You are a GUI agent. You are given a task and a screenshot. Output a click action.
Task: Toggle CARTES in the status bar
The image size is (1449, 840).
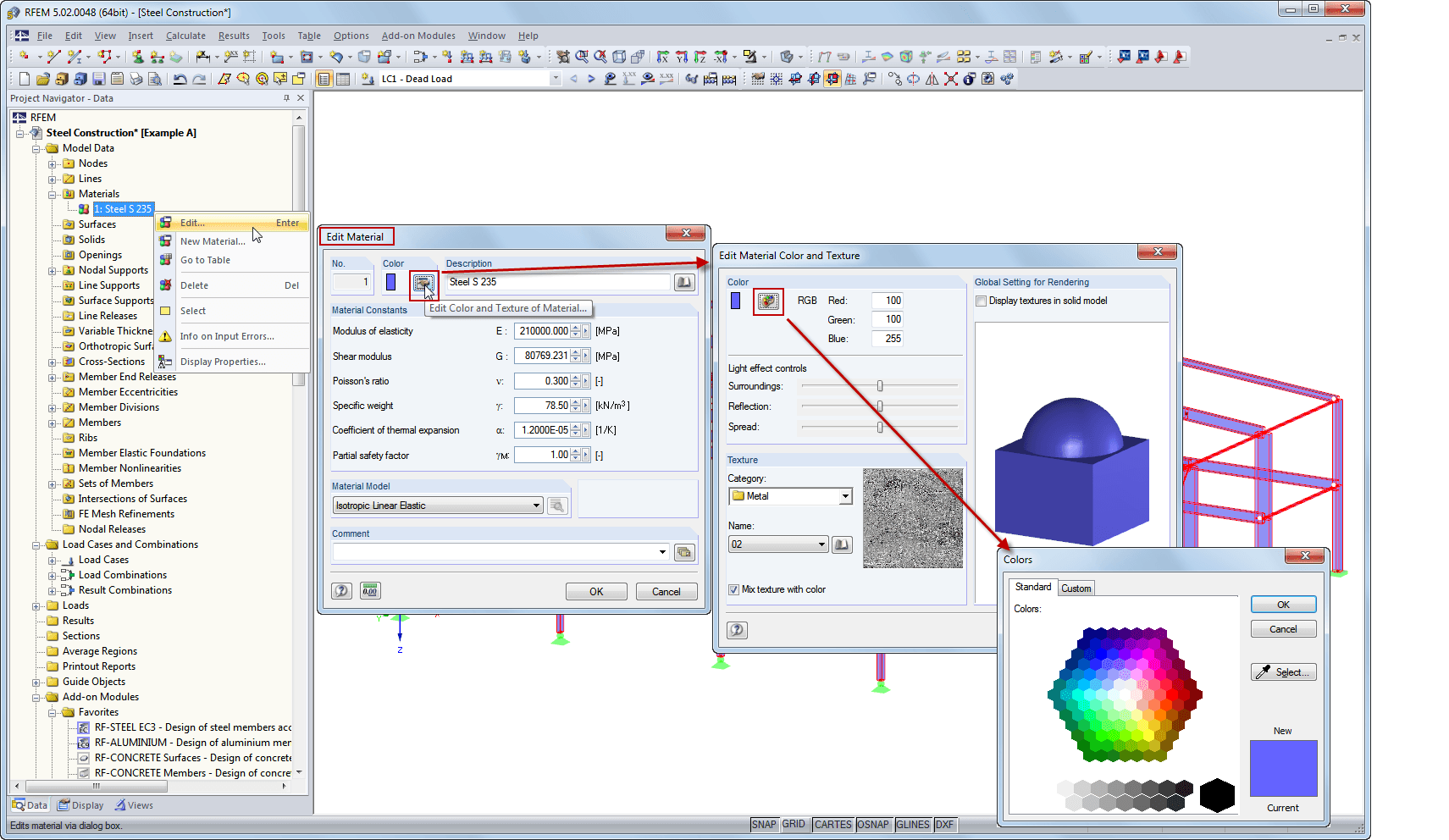tap(832, 825)
